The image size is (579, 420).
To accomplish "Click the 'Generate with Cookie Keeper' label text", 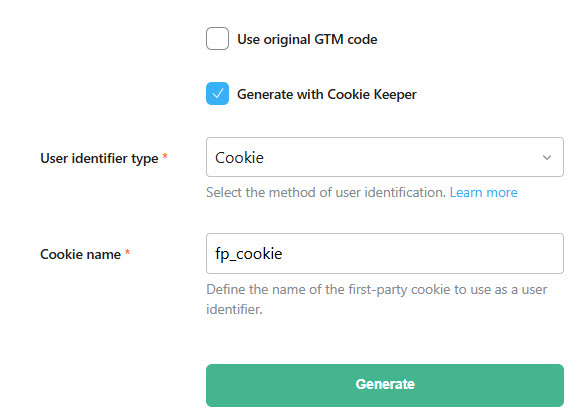I will click(326, 94).
